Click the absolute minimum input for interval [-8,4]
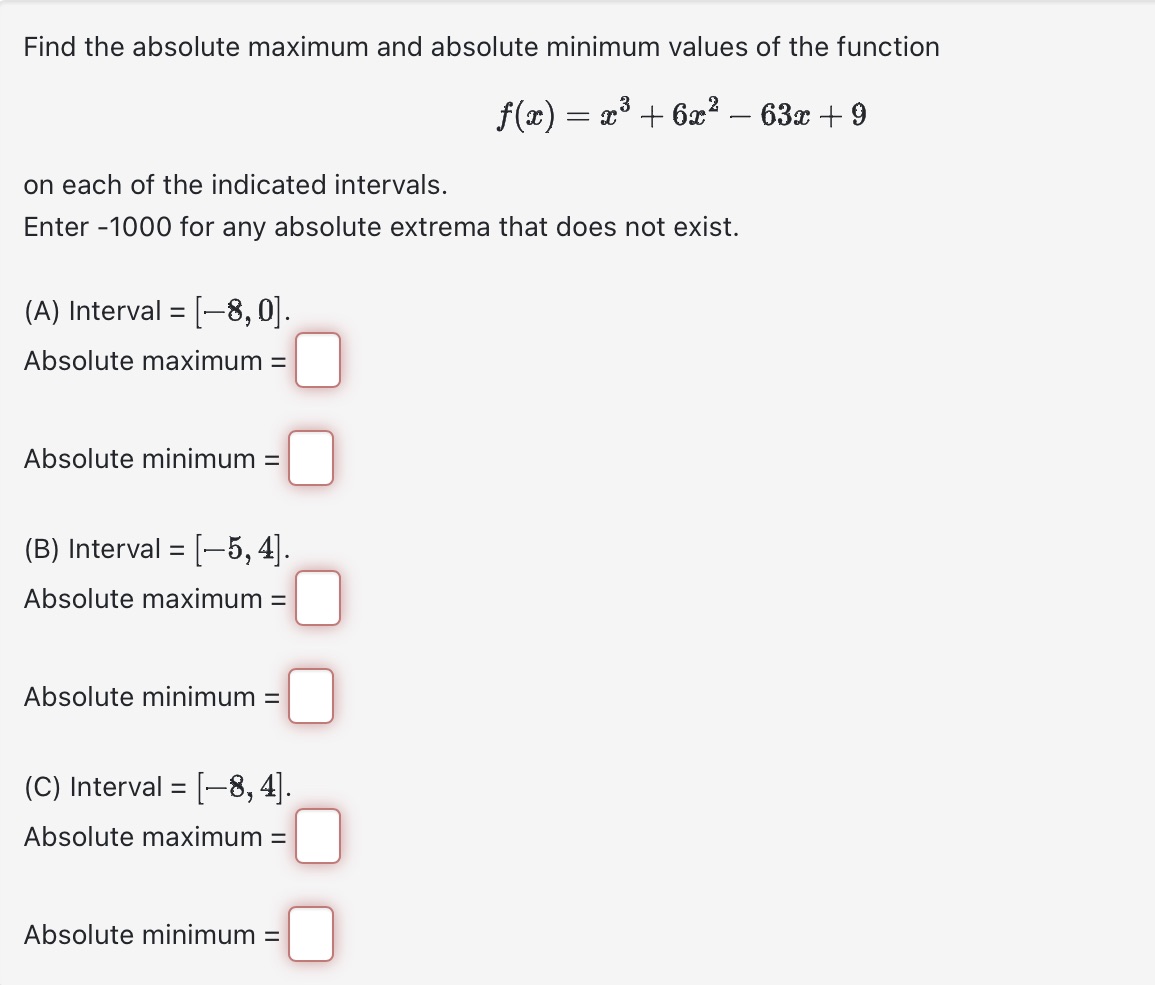Image resolution: width=1155 pixels, height=985 pixels. tap(310, 934)
